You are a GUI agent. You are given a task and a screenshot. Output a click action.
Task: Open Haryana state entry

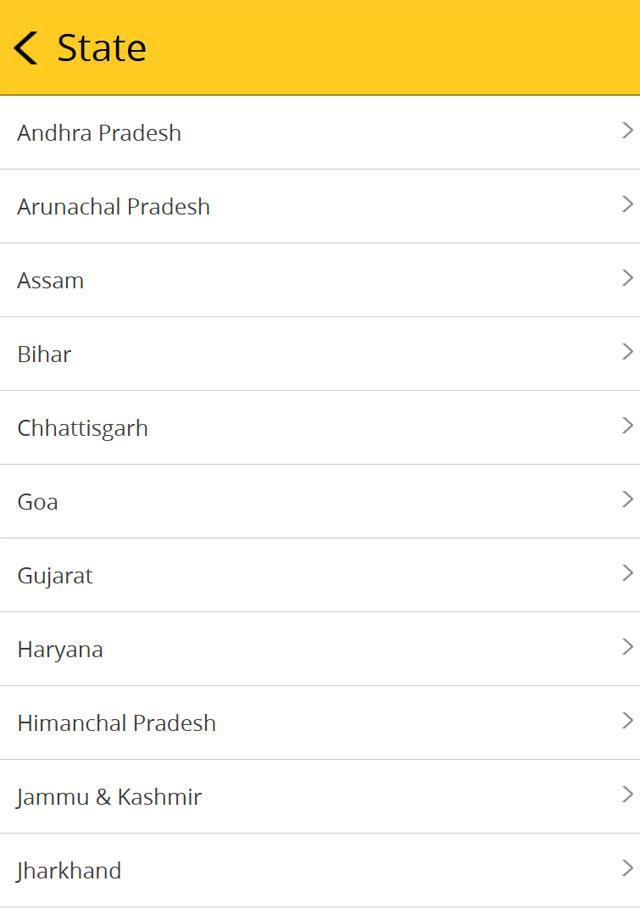(60, 650)
